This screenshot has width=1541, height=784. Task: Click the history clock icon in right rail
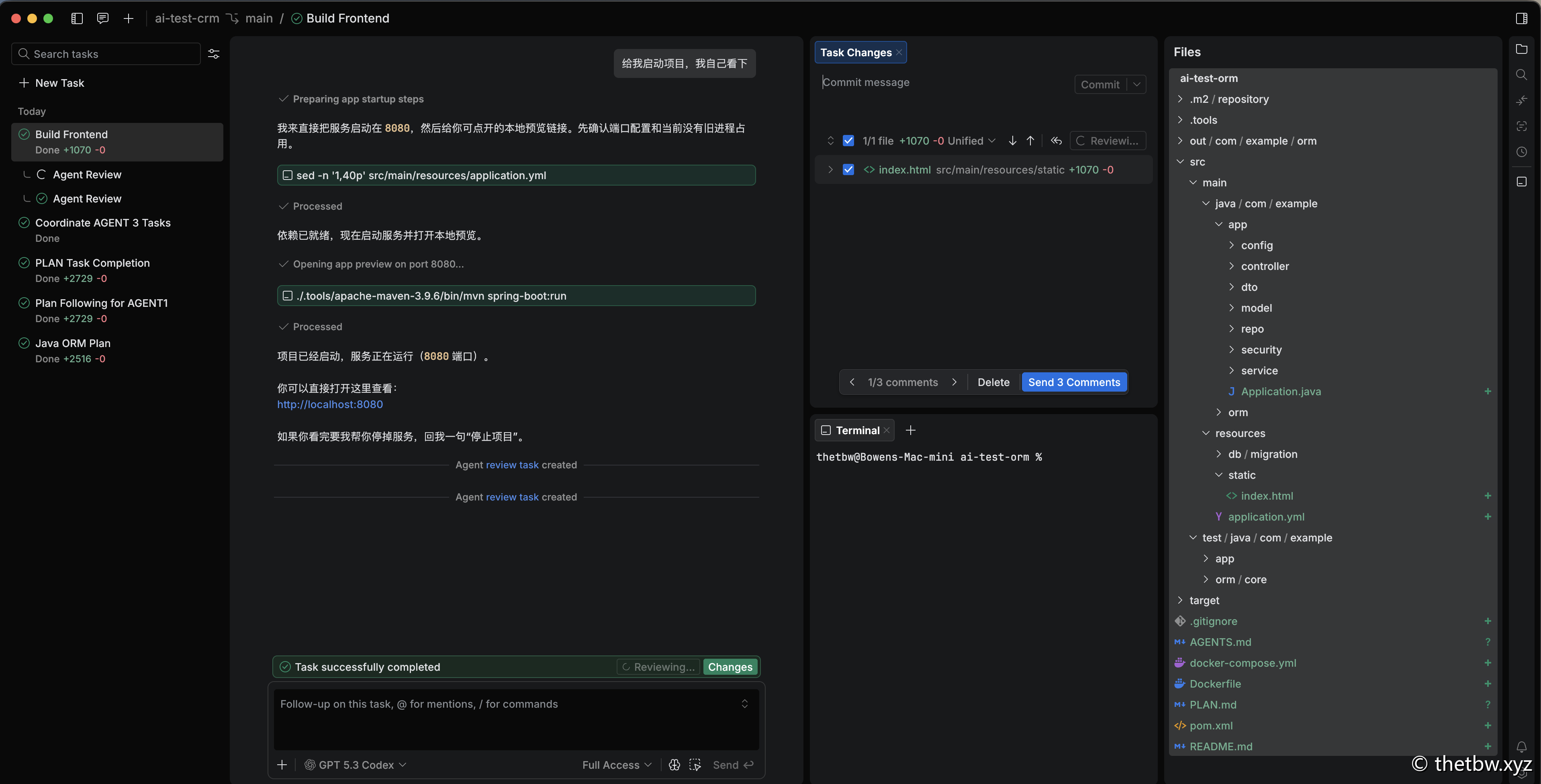point(1521,152)
